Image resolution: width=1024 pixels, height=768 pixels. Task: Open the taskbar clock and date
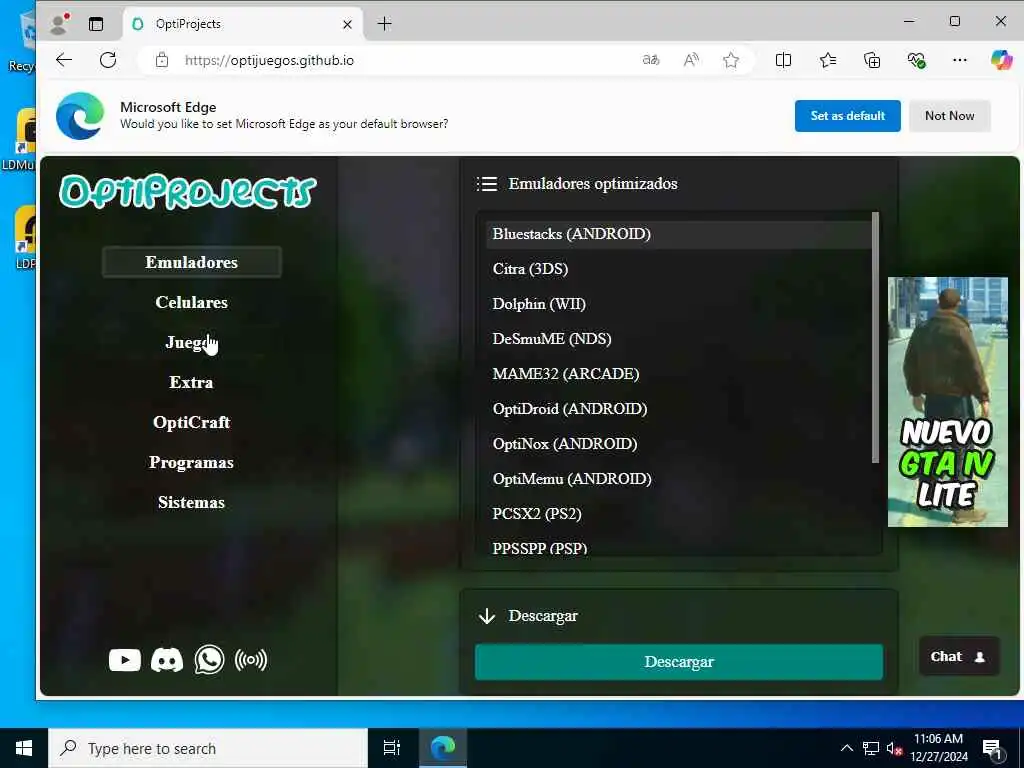938,748
